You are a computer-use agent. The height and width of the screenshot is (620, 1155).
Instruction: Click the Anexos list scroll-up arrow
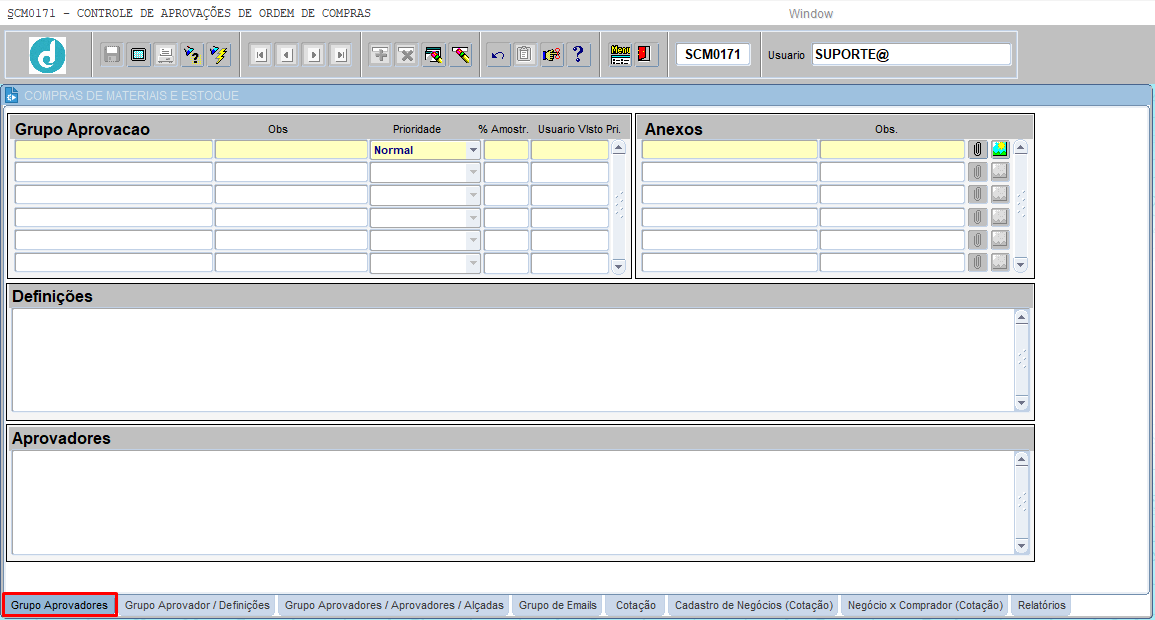pos(1020,148)
